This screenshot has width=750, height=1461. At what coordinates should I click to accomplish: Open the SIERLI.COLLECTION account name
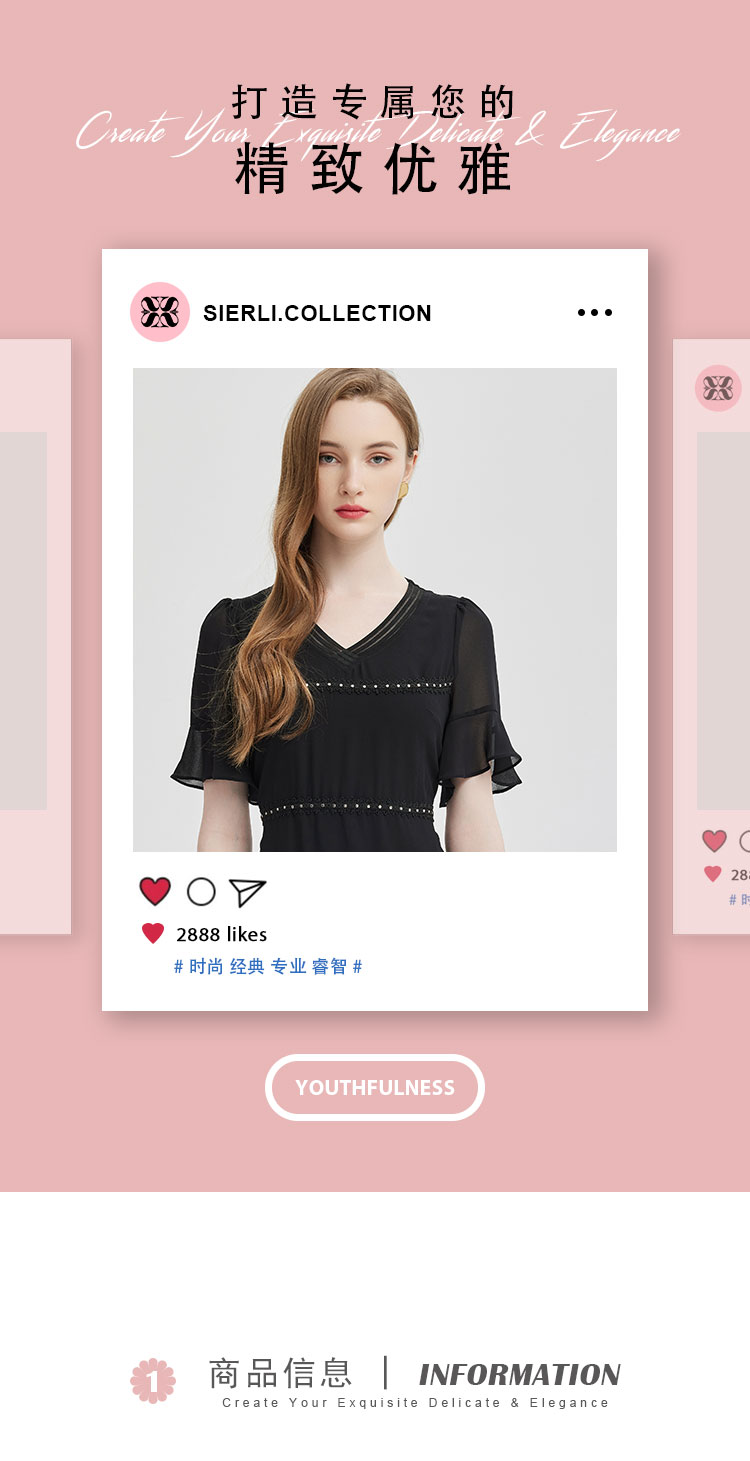point(317,313)
